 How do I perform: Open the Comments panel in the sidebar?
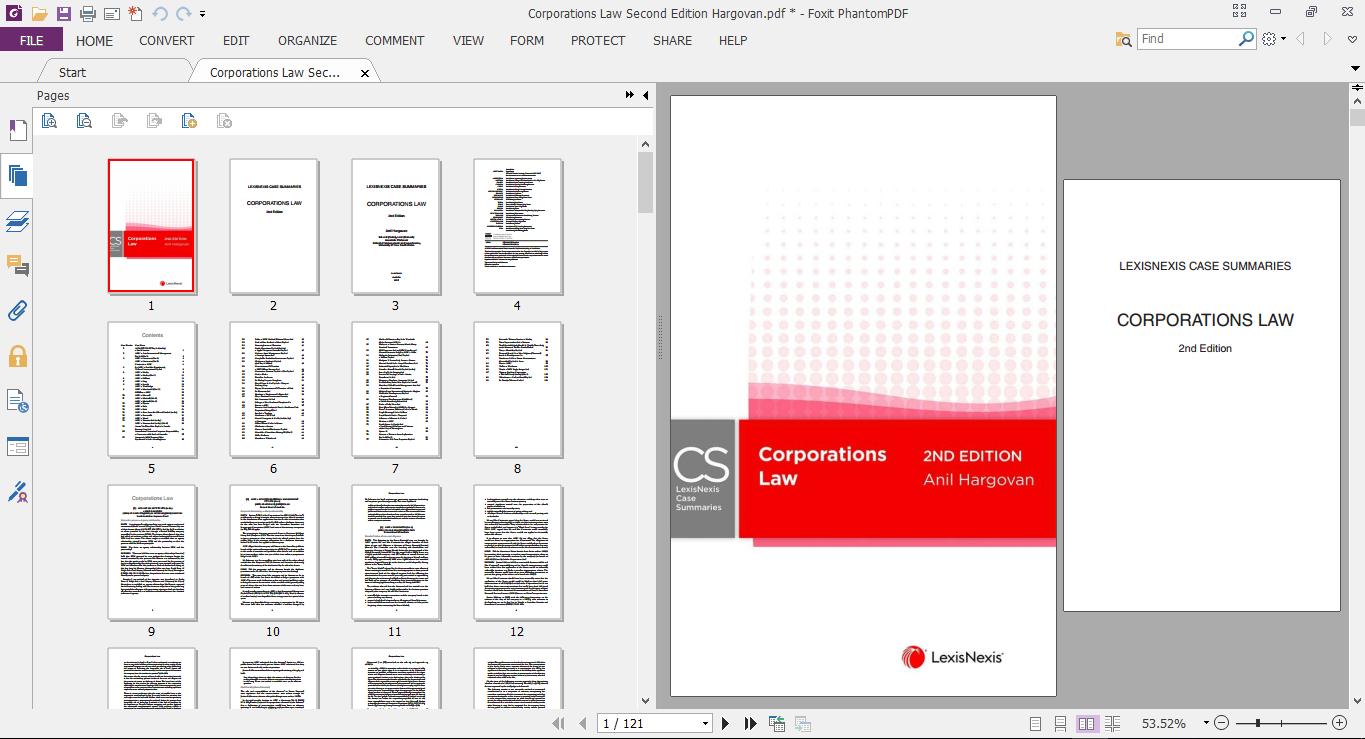pyautogui.click(x=17, y=266)
